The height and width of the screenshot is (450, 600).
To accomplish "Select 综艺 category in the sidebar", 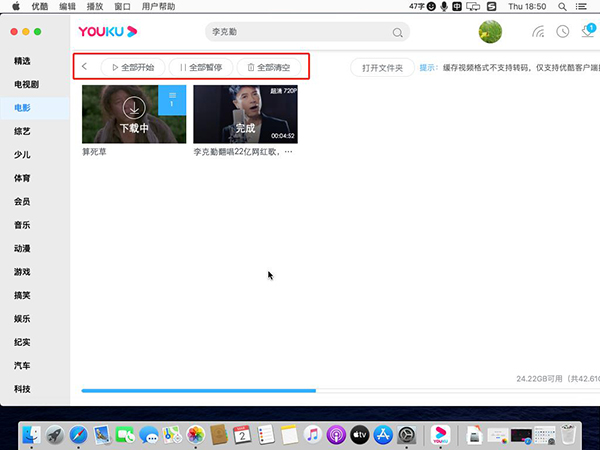I will tap(22, 130).
